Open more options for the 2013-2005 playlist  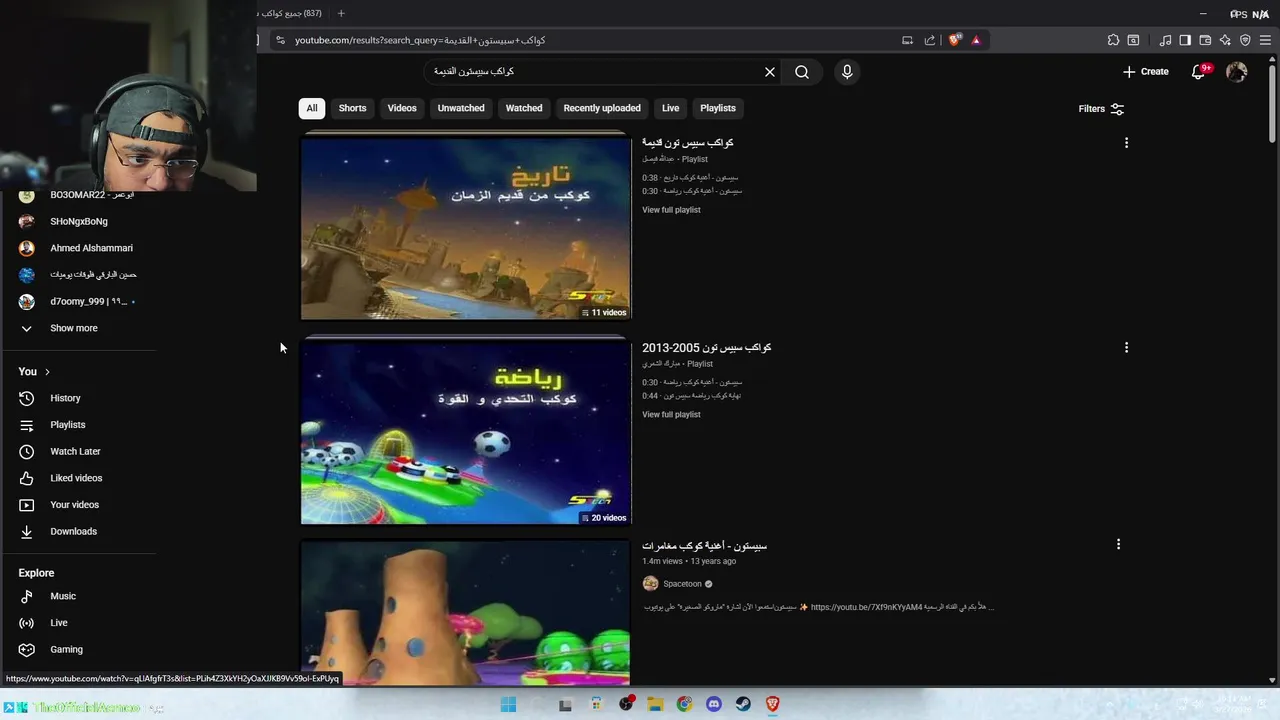point(1126,348)
